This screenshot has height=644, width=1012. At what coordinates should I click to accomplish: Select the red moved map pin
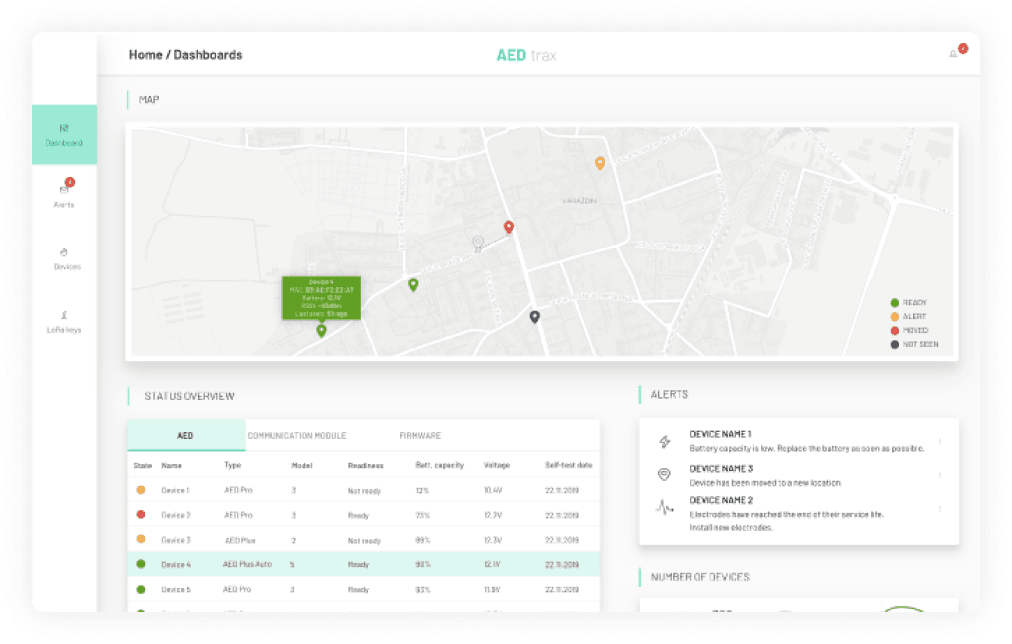[508, 227]
